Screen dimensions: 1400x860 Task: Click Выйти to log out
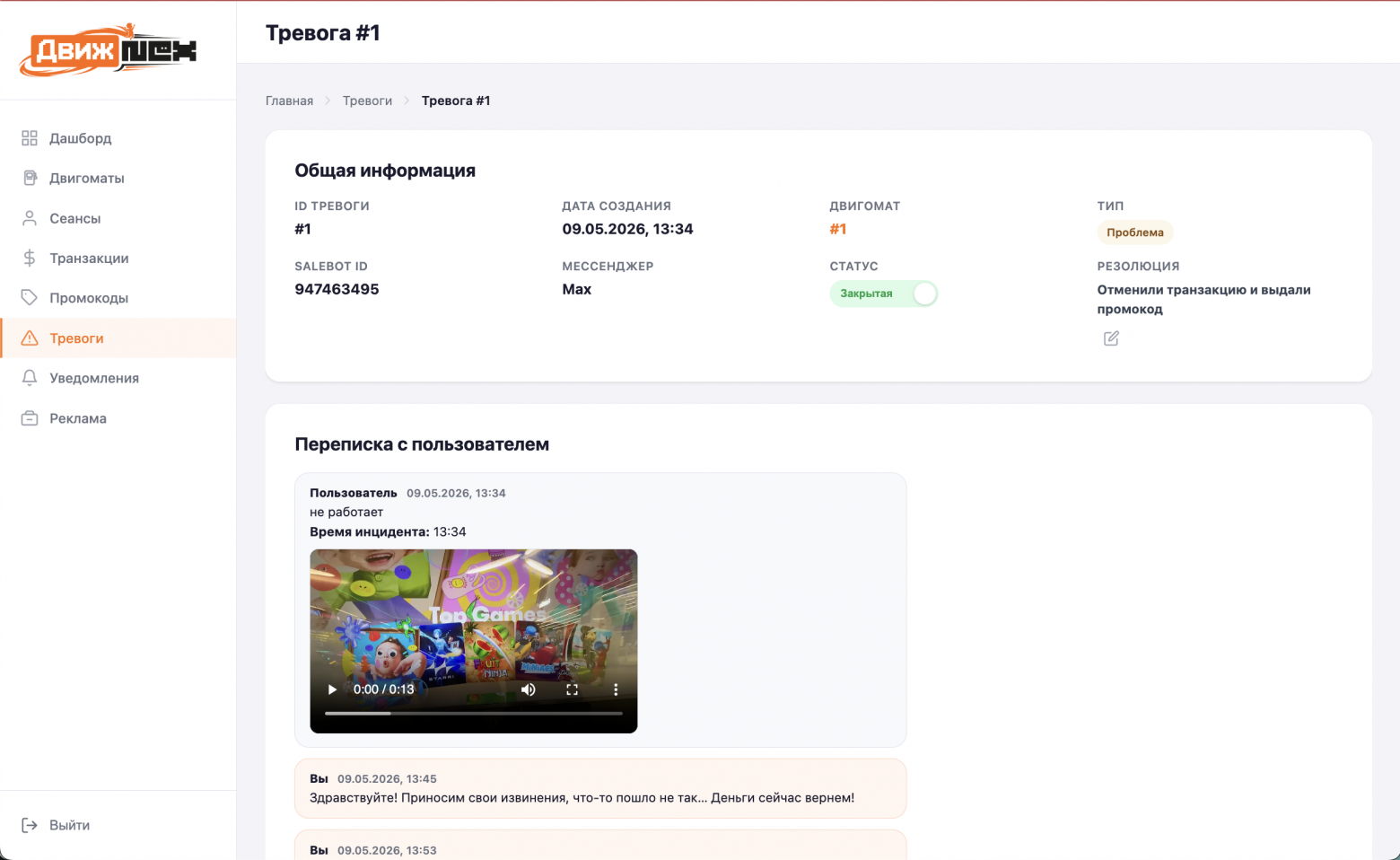coord(69,825)
